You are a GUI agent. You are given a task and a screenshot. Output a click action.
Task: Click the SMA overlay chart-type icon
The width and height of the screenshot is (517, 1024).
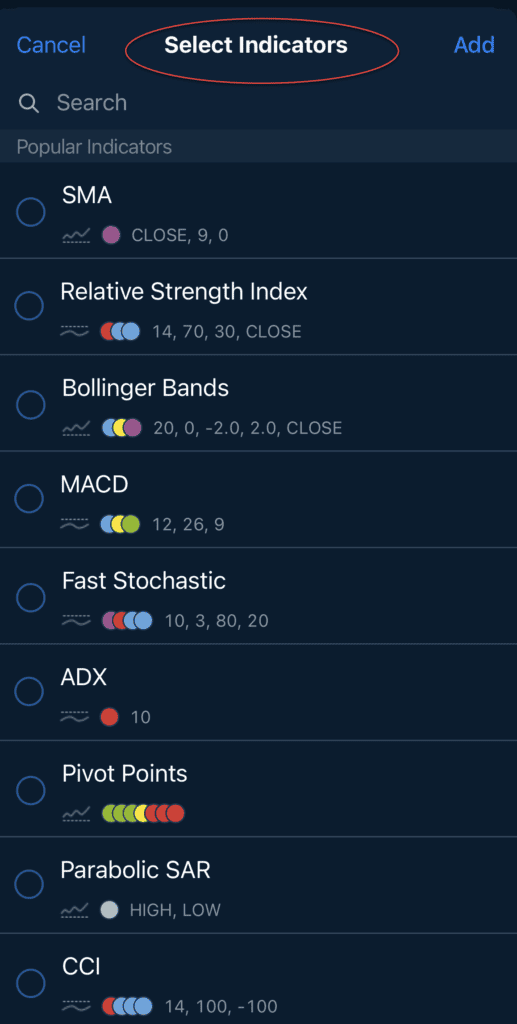[x=76, y=235]
